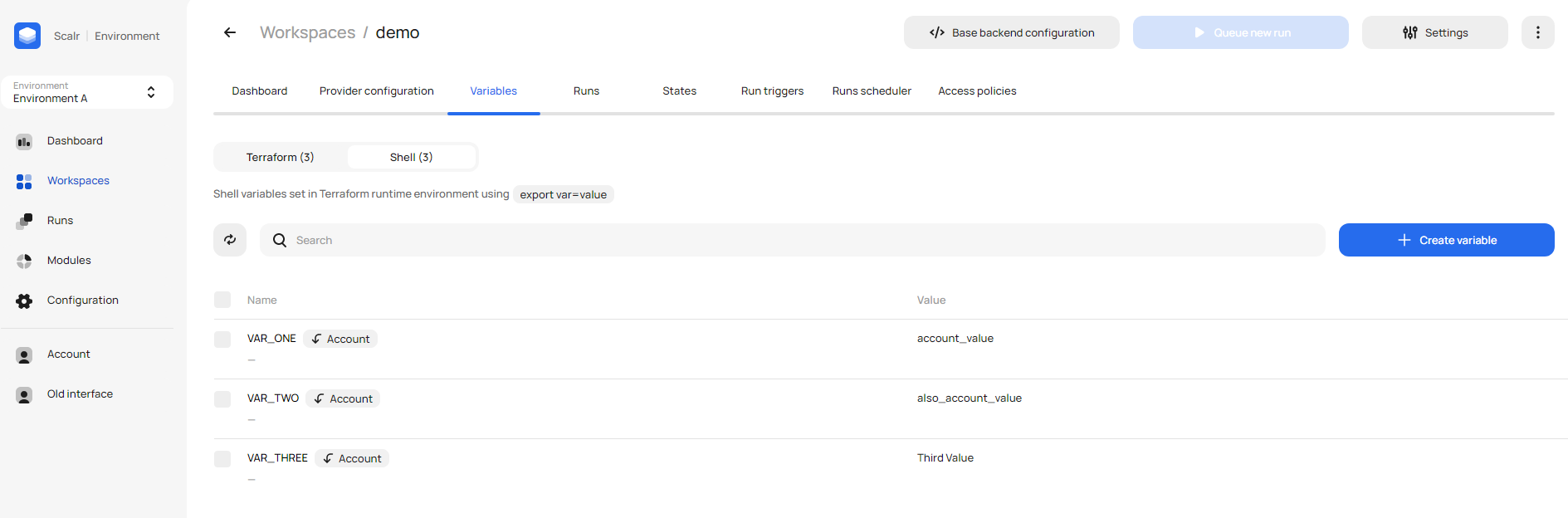Click the Third Value cell
Image resolution: width=1568 pixels, height=518 pixels.
945,458
